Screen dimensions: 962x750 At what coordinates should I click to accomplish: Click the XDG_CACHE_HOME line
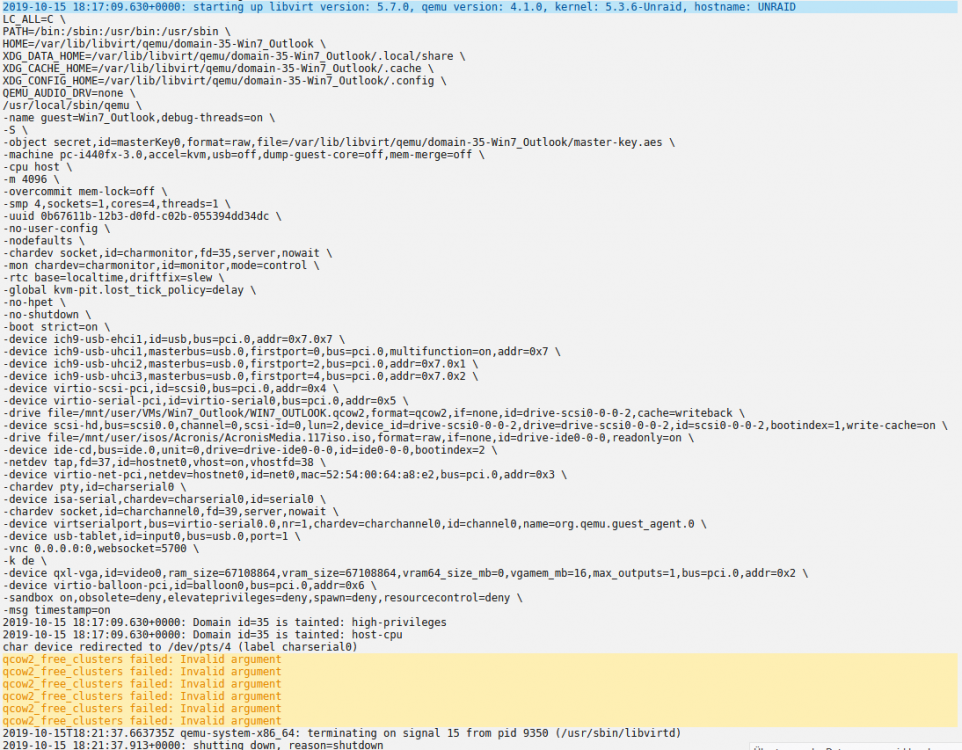pyautogui.click(x=218, y=68)
